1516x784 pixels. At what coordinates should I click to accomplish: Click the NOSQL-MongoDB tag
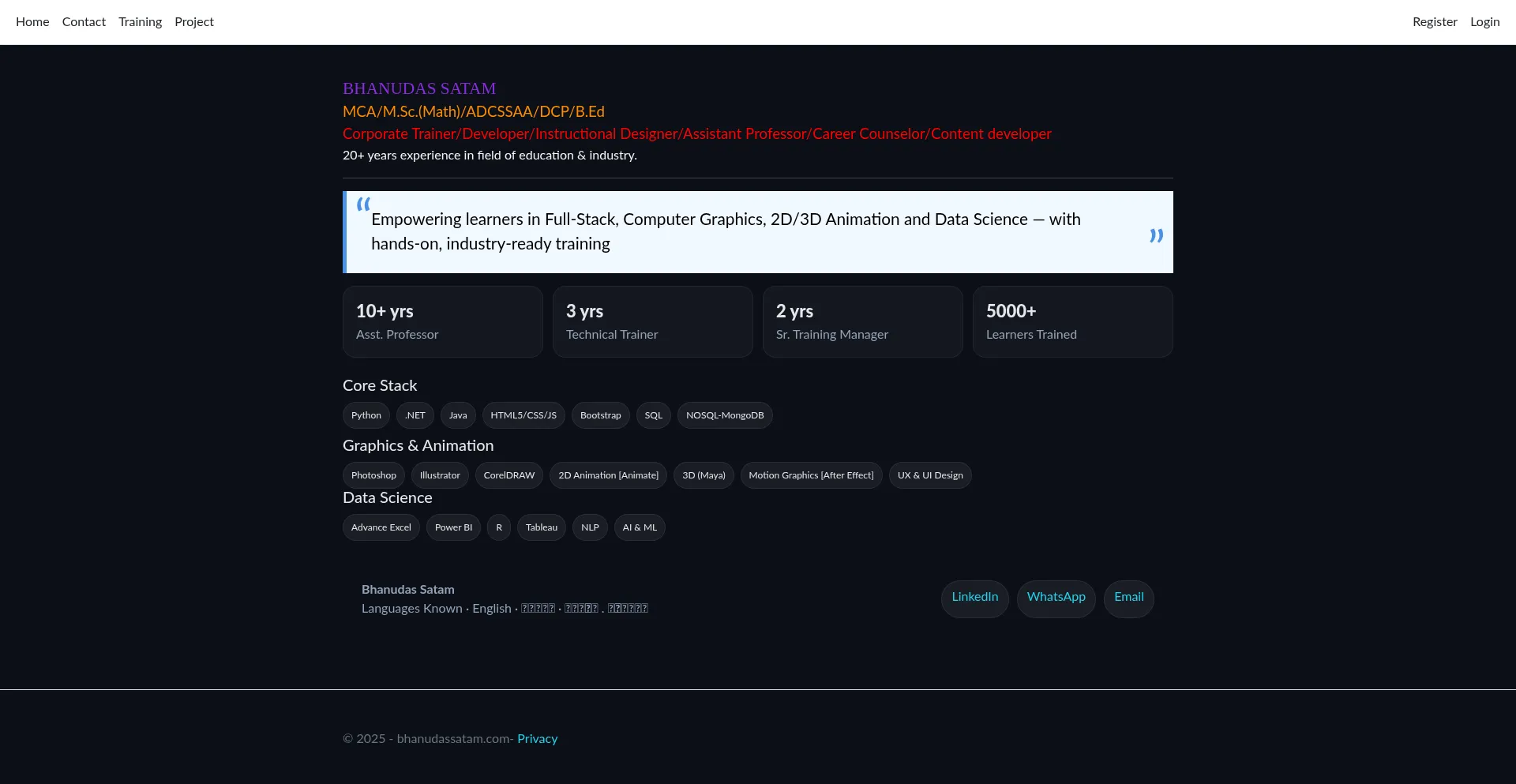click(724, 415)
